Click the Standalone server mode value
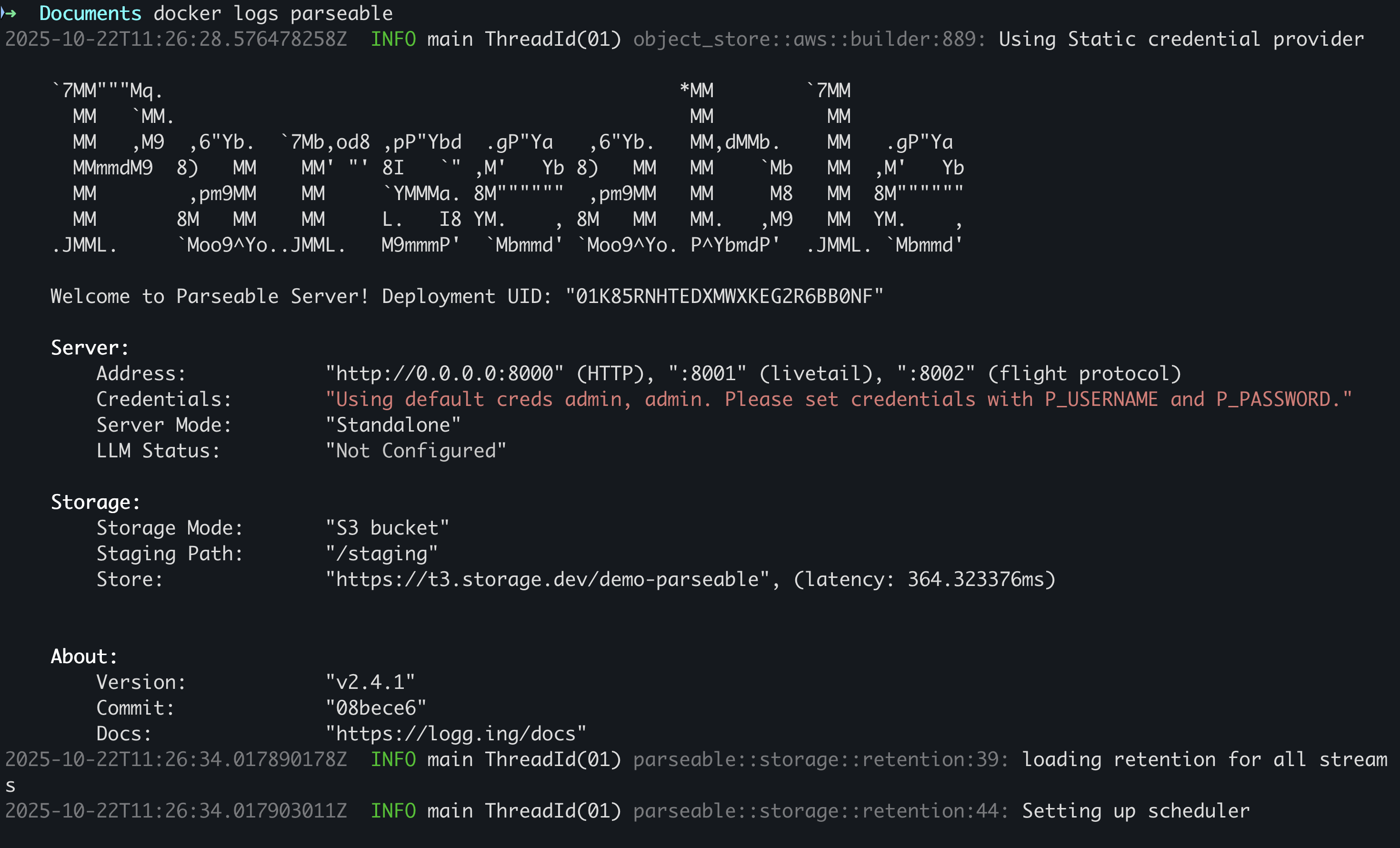The width and height of the screenshot is (1400, 848). (x=393, y=425)
